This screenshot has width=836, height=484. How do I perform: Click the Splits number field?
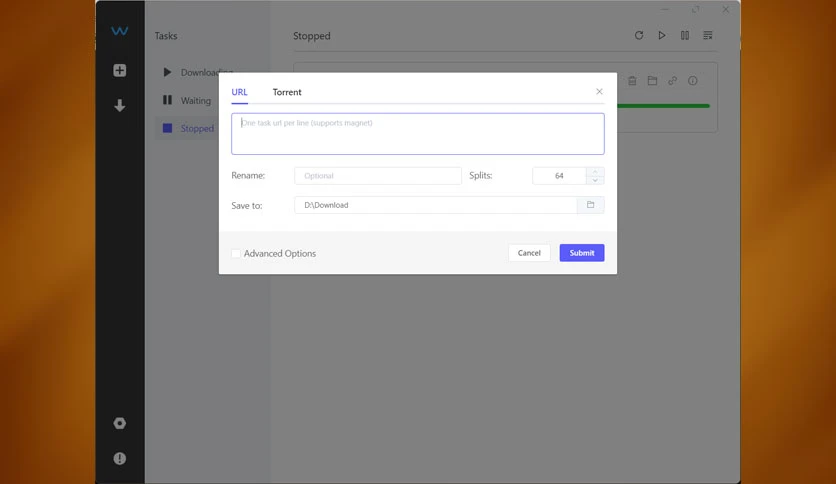coord(559,176)
